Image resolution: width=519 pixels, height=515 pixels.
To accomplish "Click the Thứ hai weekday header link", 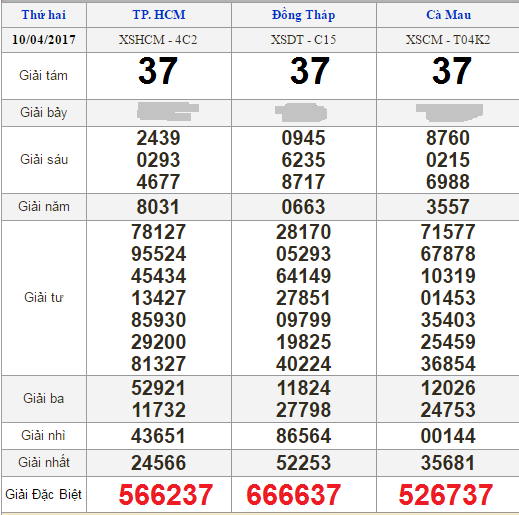I will point(44,15).
